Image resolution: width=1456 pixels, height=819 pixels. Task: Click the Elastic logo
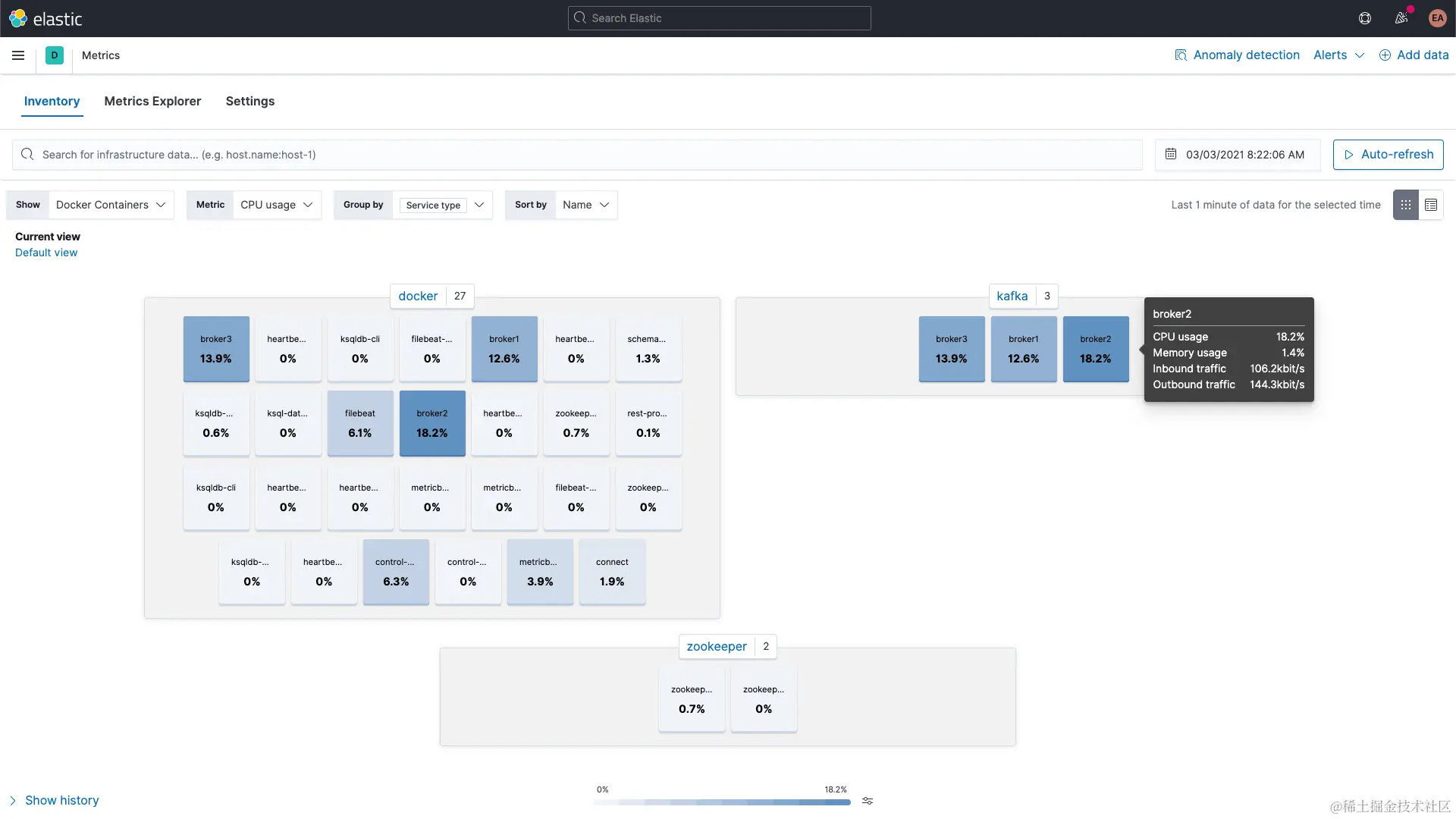click(47, 18)
